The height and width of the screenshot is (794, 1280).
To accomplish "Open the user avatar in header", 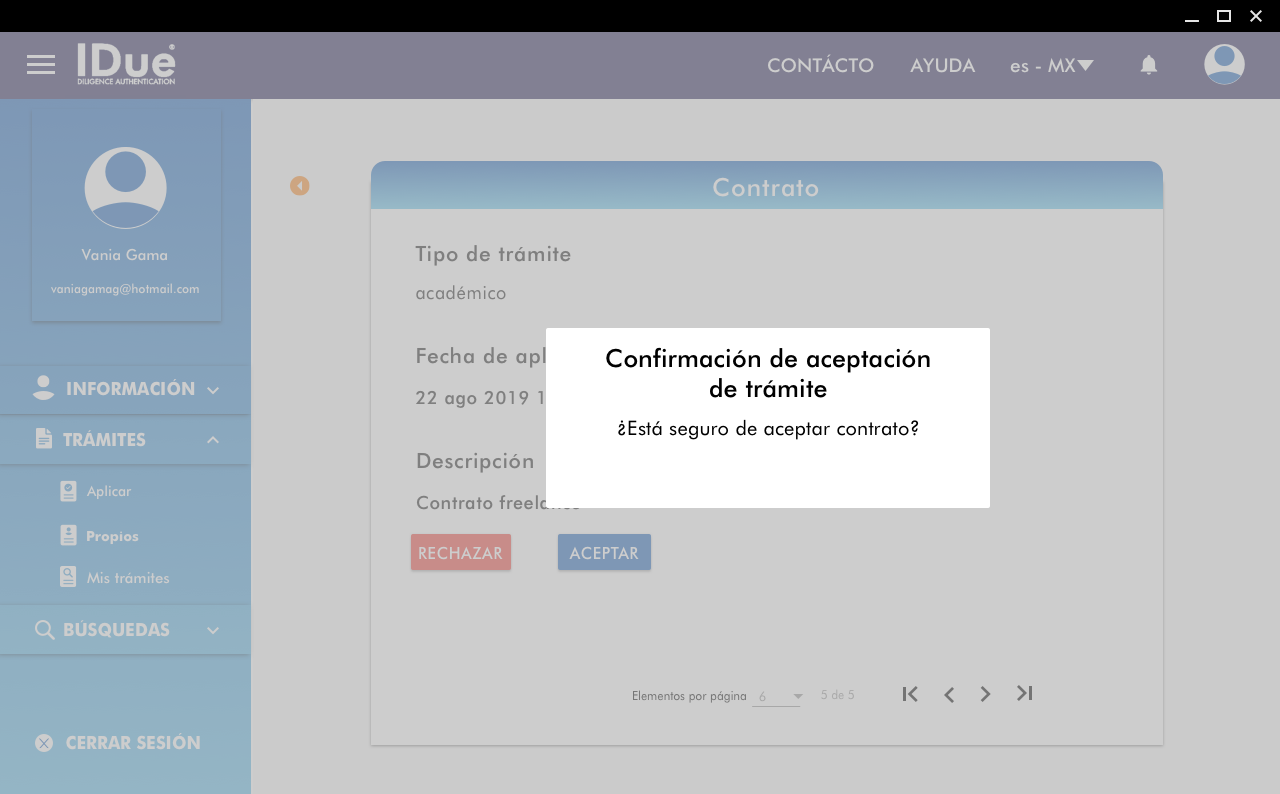I will 1224,65.
